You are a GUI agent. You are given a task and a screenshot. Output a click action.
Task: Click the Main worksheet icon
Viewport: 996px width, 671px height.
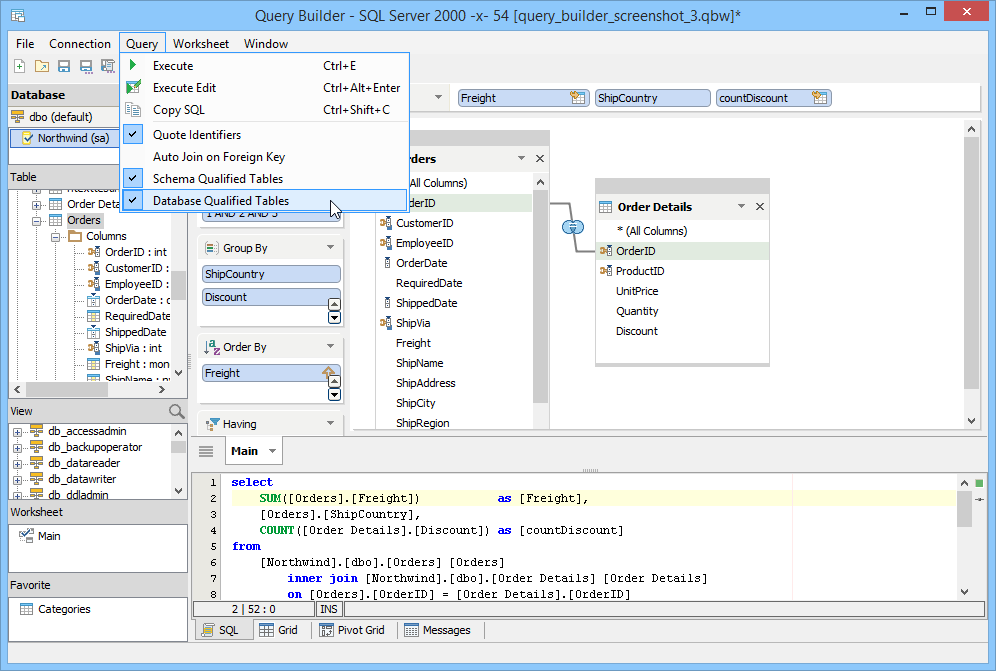click(x=26, y=536)
